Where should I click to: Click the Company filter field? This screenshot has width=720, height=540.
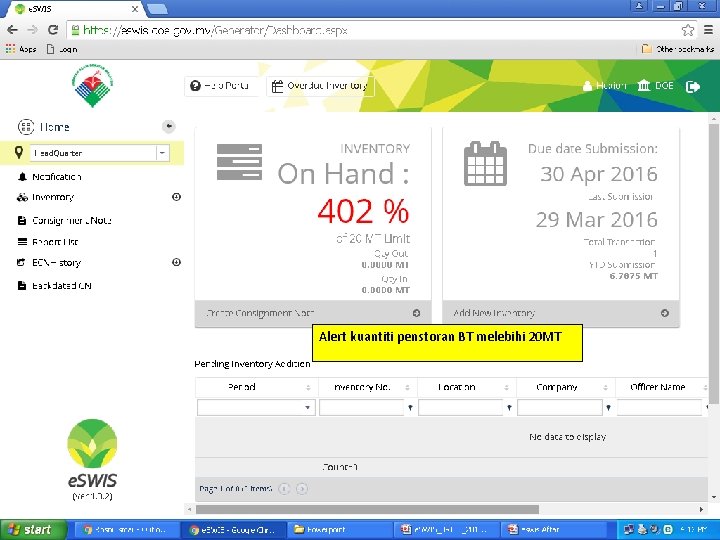coord(560,407)
